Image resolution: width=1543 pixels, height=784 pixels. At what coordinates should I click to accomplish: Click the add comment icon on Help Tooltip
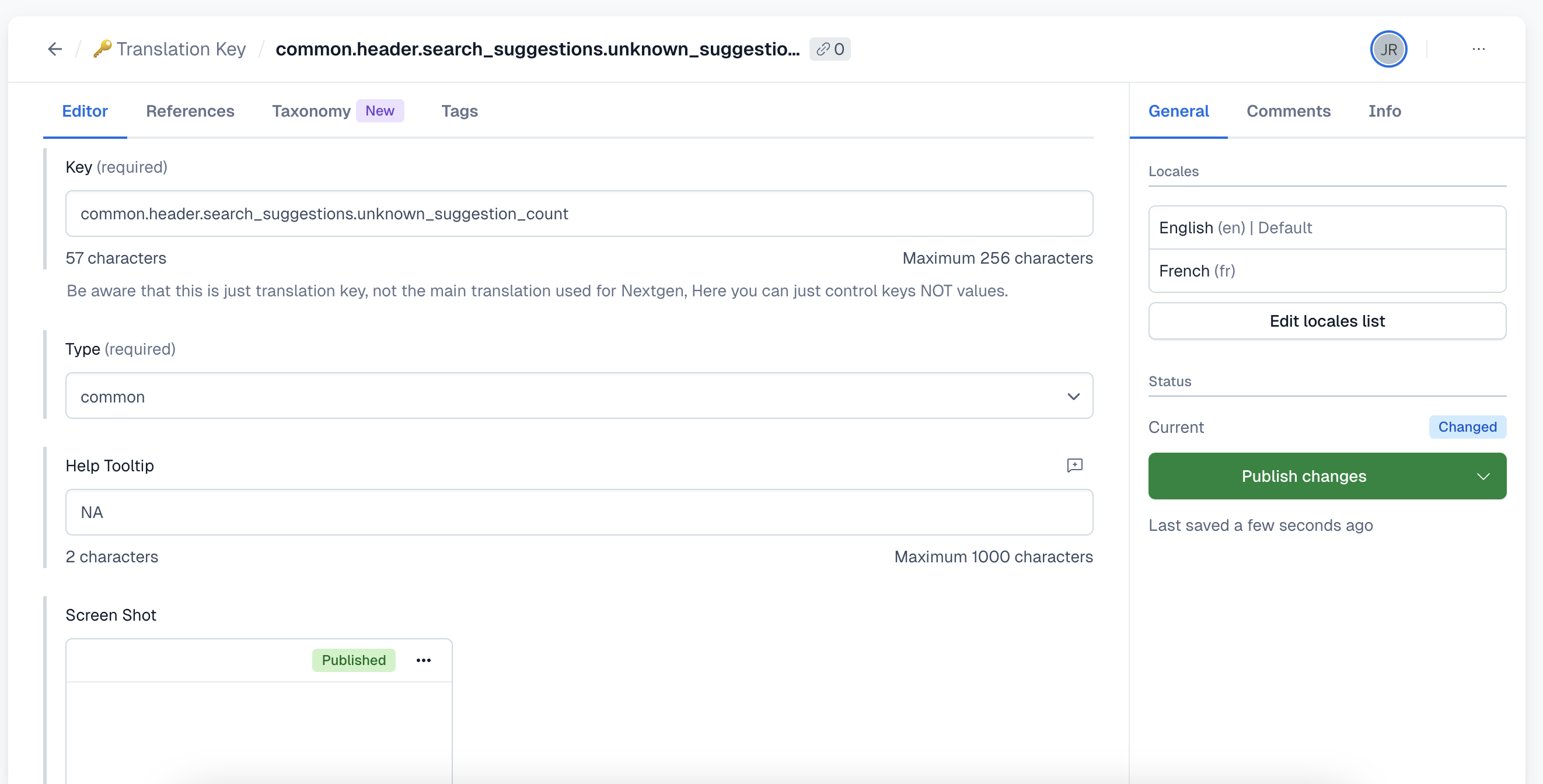1074,466
